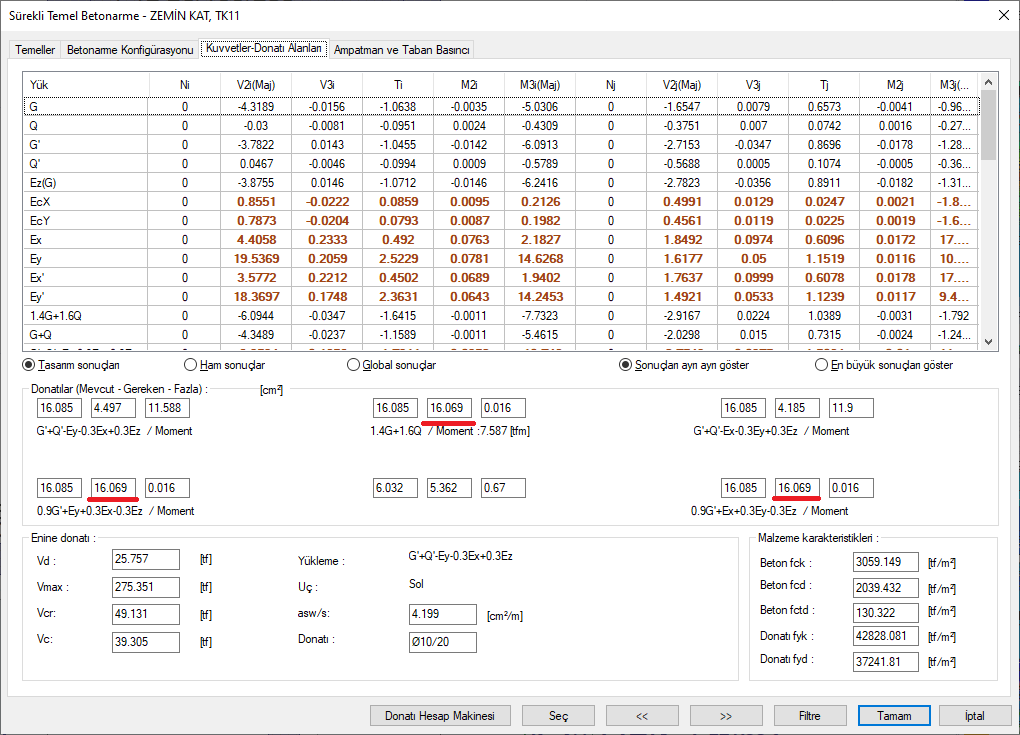Click the -7.7323 value in 1.4G+1.6Q row

pos(541,315)
